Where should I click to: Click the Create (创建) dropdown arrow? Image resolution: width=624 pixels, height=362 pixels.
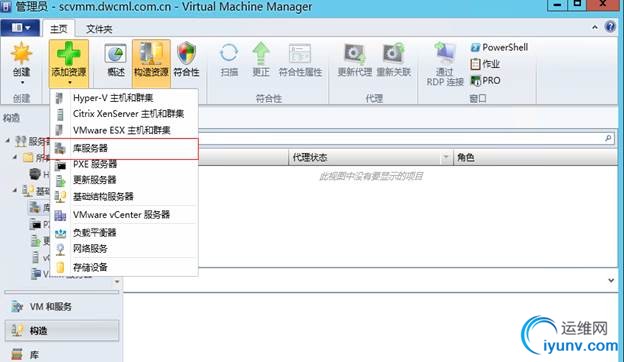[x=22, y=83]
